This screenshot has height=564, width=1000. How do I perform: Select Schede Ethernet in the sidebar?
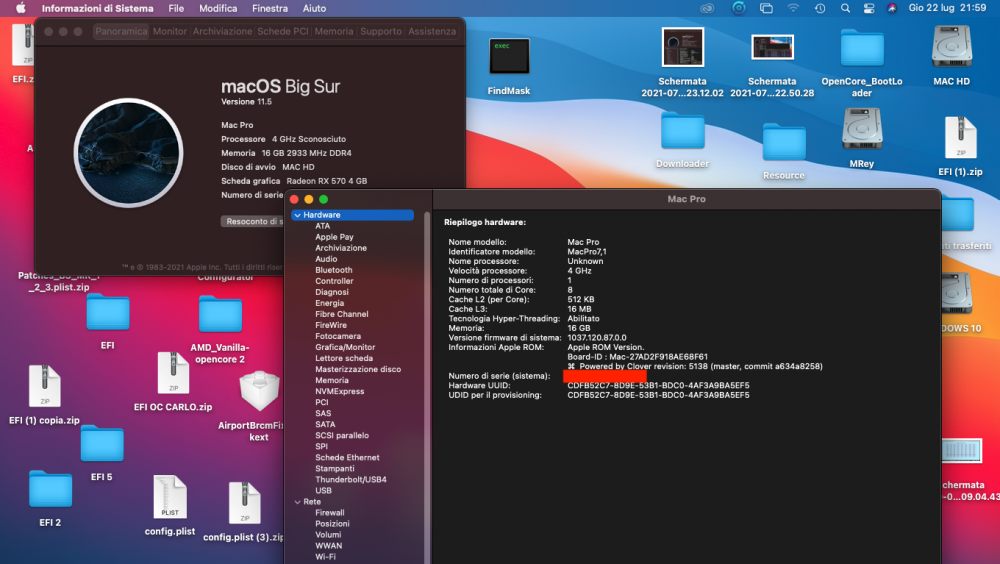click(x=347, y=457)
